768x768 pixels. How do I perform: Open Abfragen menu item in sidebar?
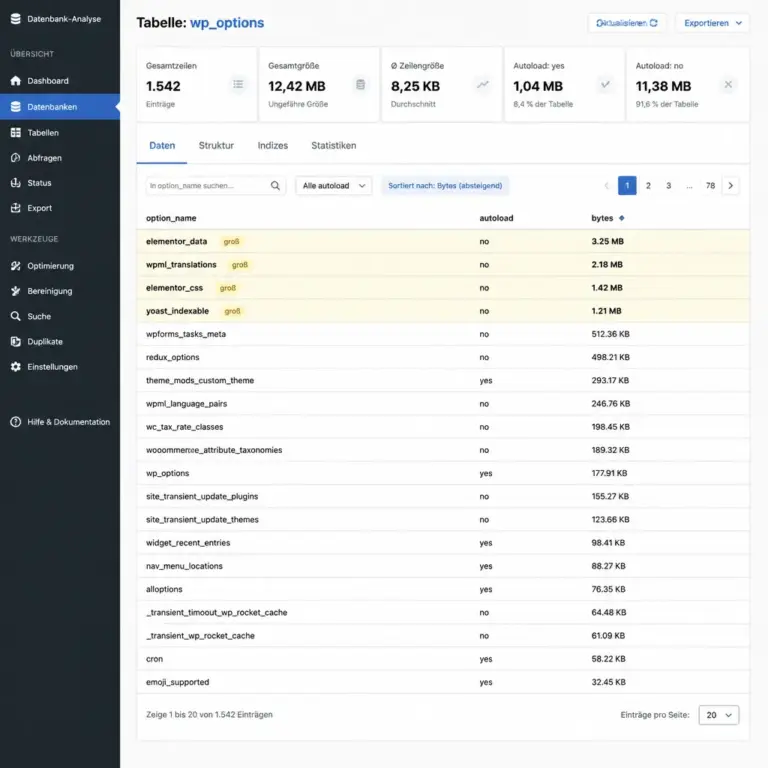pos(60,158)
